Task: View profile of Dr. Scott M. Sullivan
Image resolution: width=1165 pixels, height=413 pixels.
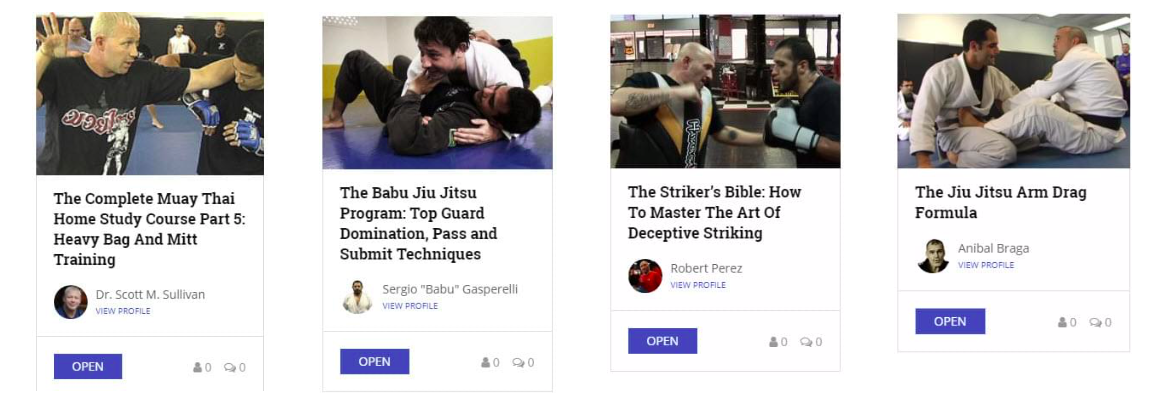Action: tap(123, 311)
